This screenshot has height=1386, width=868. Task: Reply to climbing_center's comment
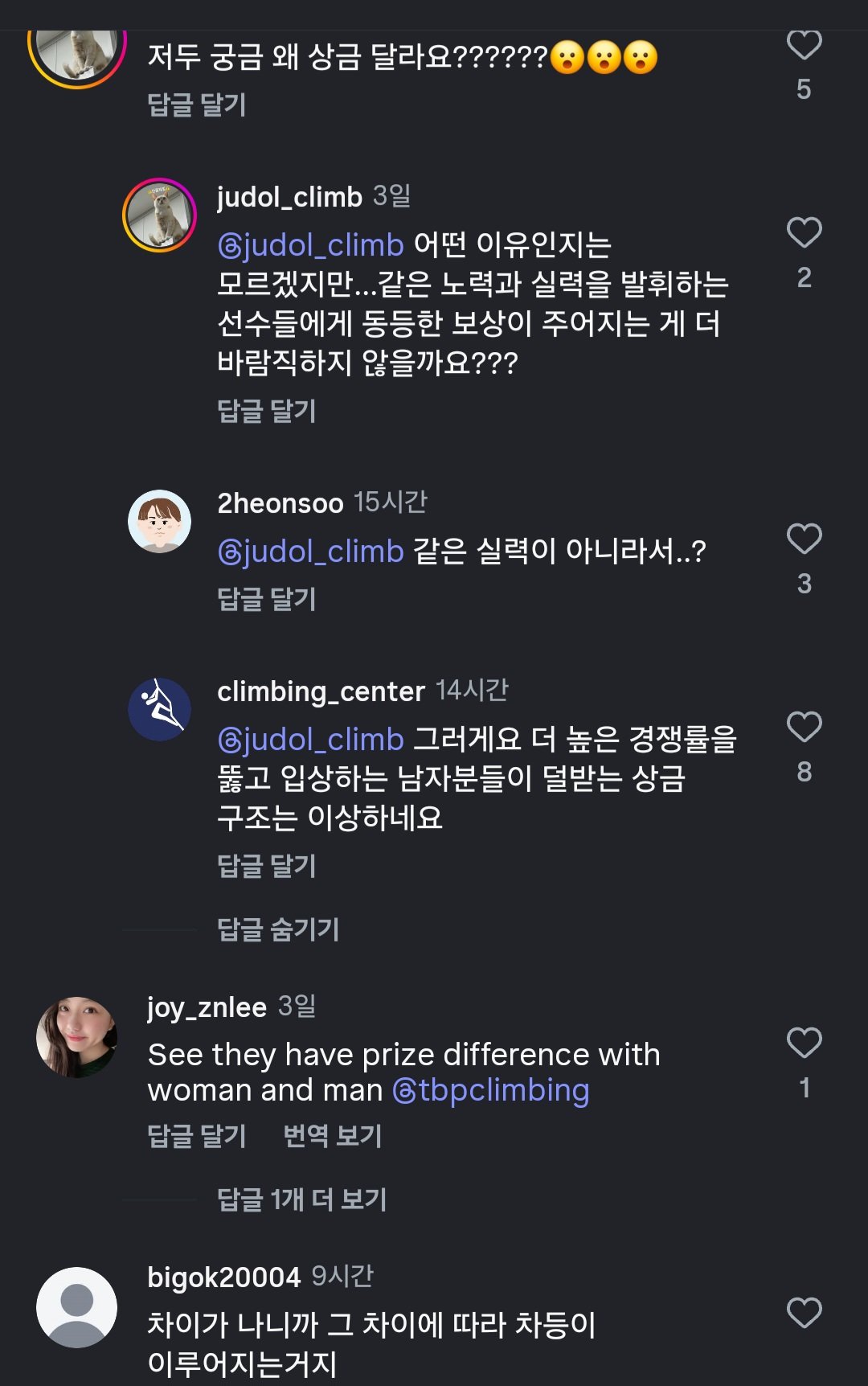[267, 866]
